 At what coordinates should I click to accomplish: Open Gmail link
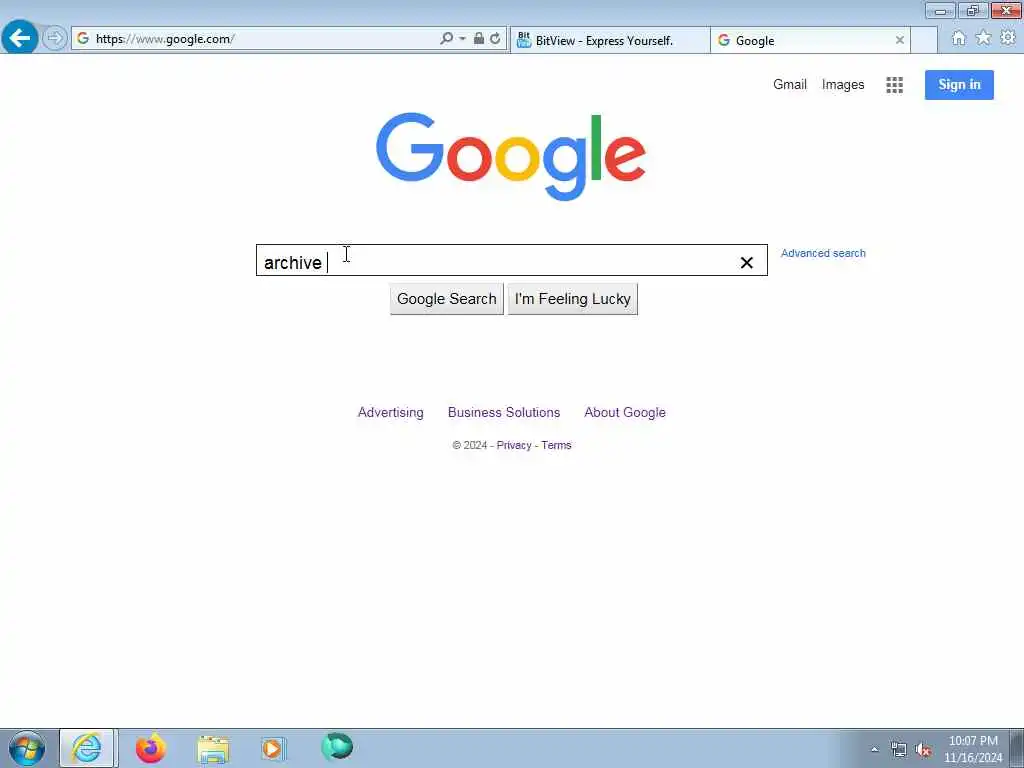[790, 84]
